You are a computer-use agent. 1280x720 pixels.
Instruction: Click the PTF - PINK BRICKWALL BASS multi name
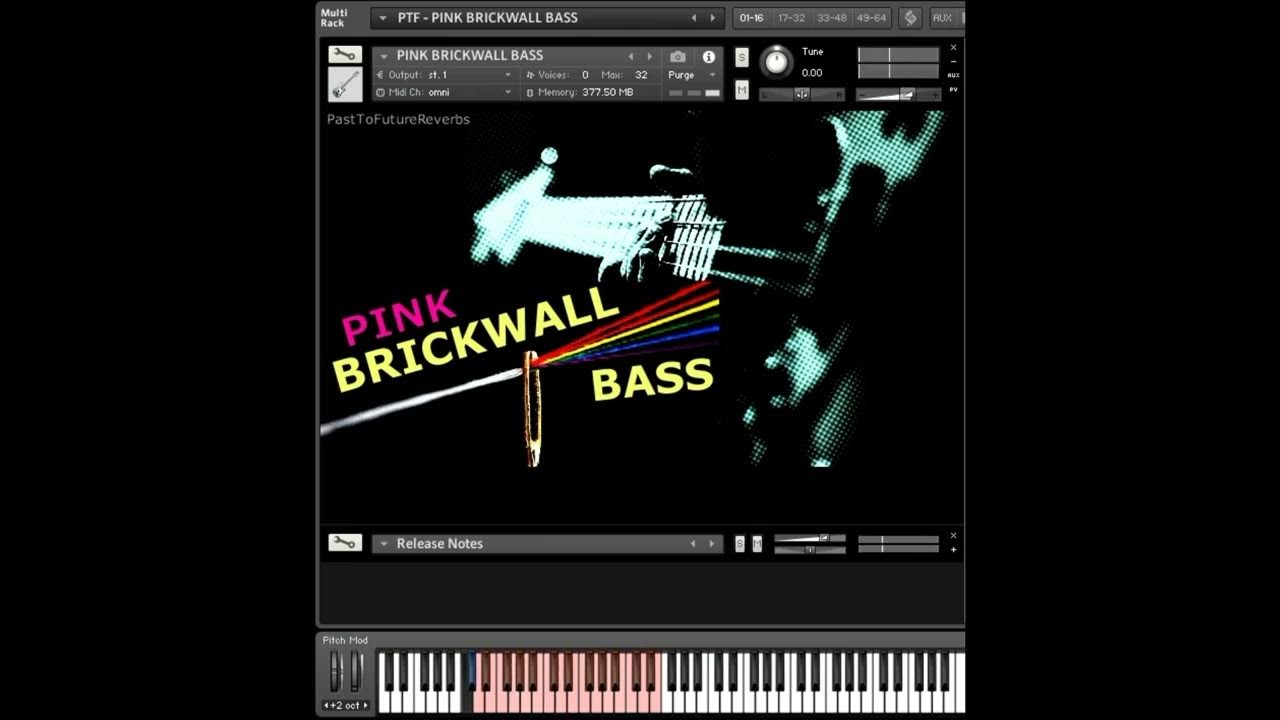tap(487, 18)
